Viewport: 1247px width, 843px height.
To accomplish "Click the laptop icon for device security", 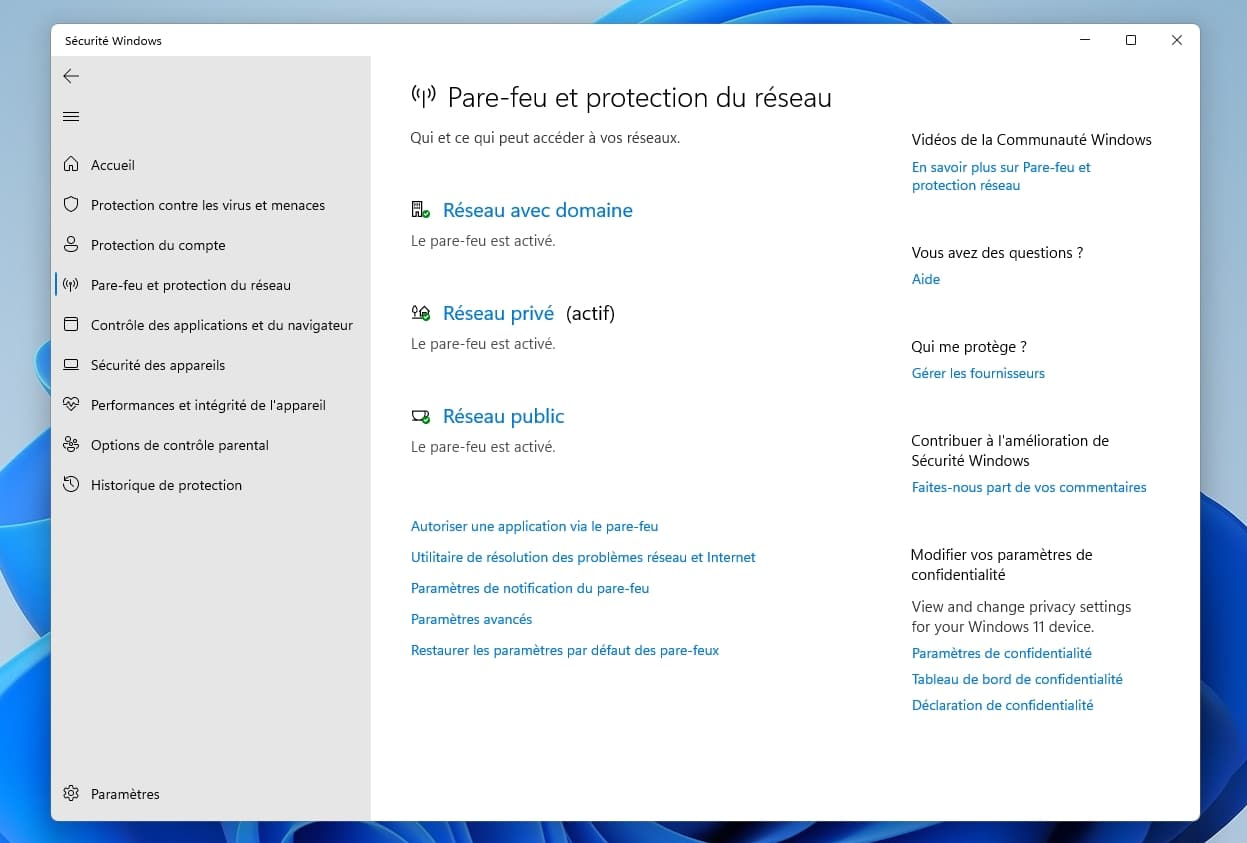I will (x=71, y=365).
